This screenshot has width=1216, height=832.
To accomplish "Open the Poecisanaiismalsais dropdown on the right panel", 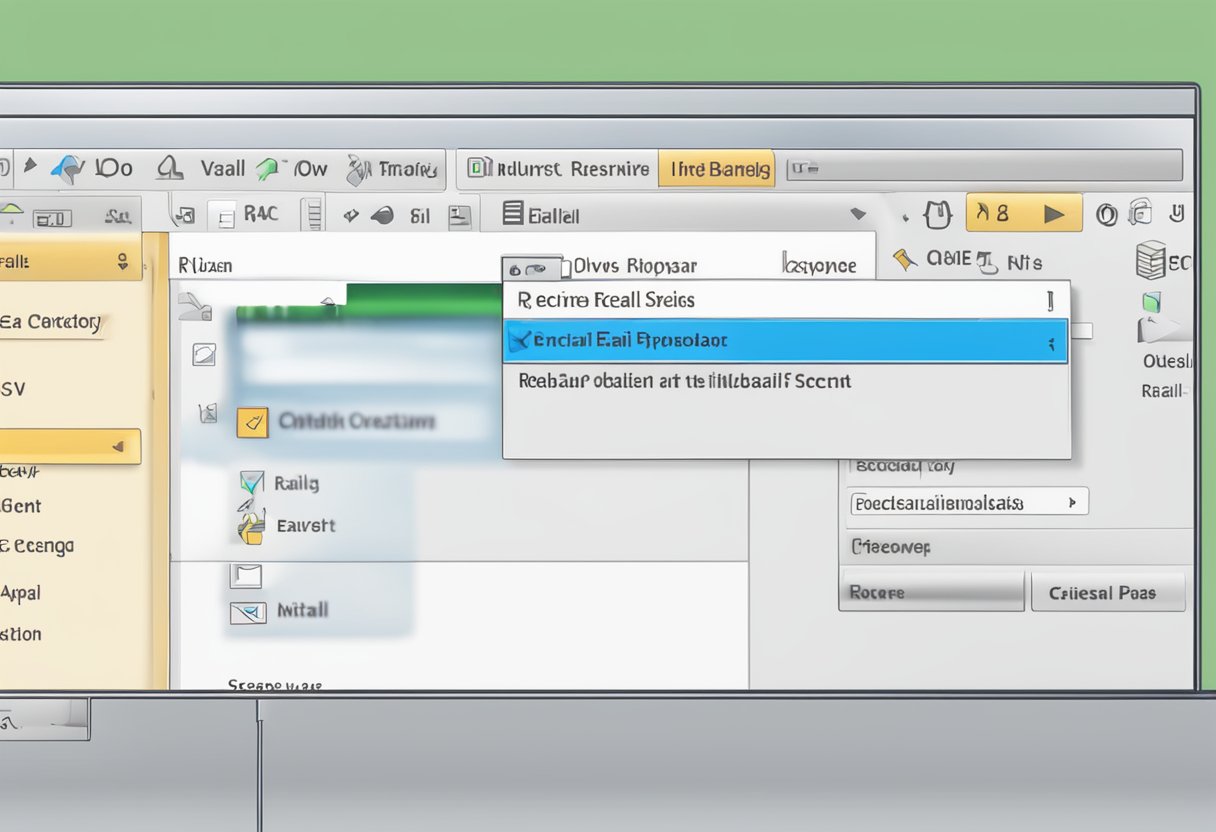I will point(965,501).
